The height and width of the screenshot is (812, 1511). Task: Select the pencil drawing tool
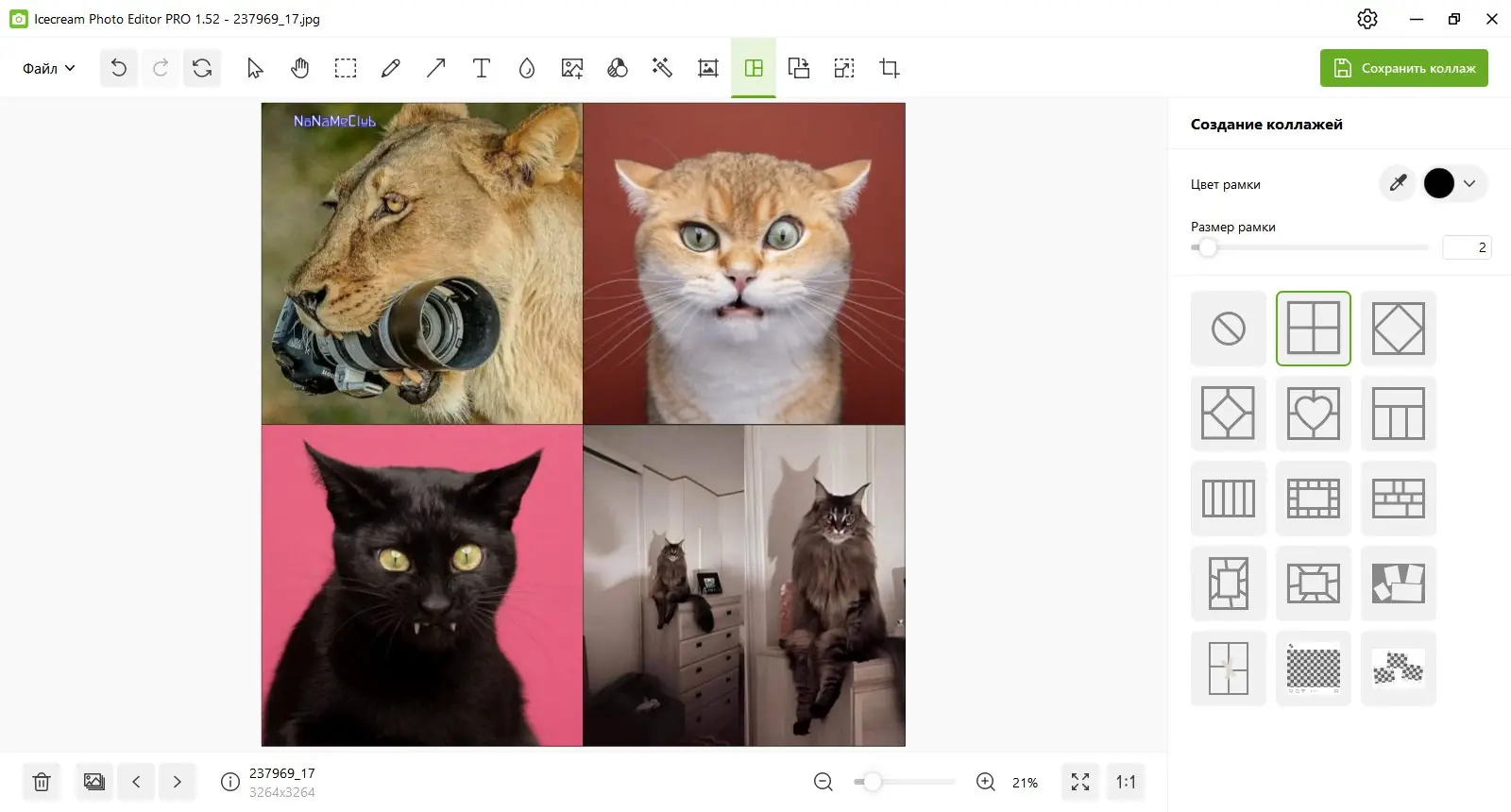[391, 68]
